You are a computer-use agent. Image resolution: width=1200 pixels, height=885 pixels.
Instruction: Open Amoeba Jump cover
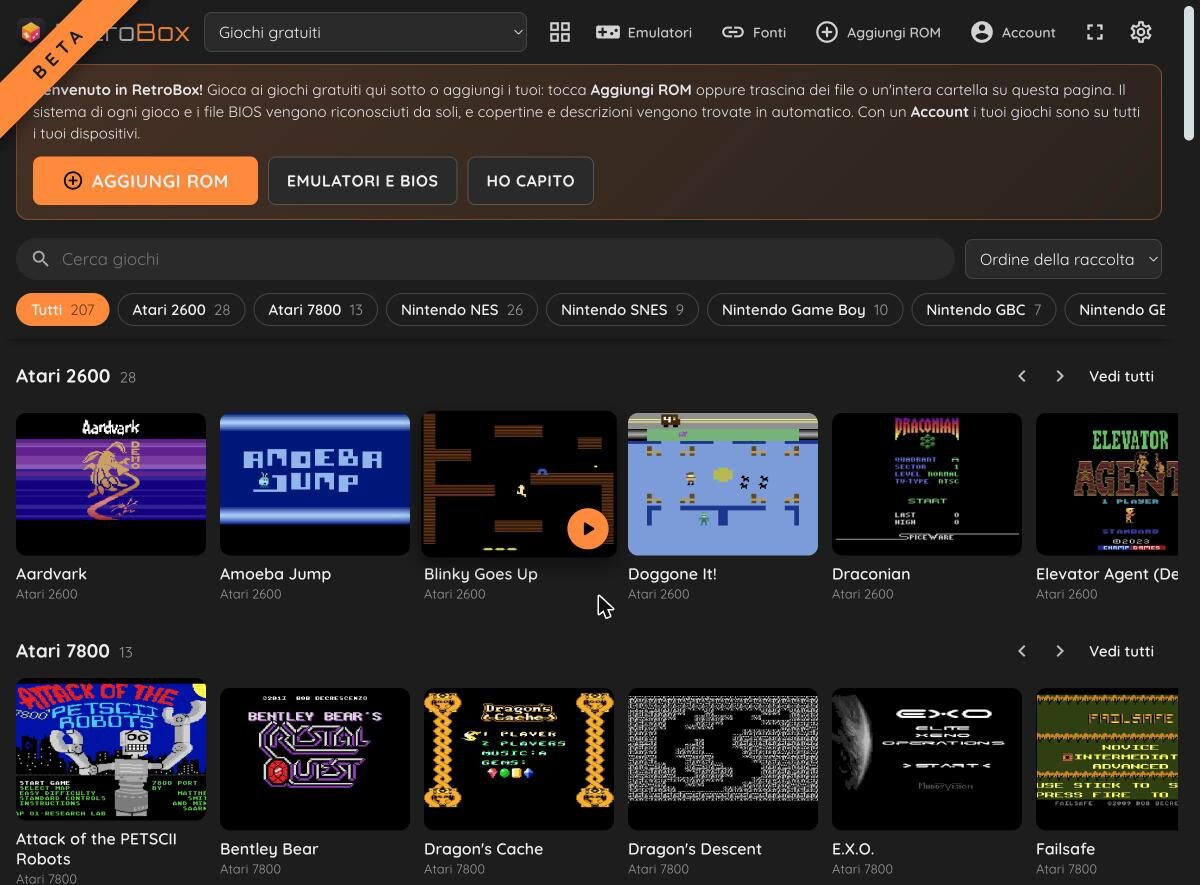(315, 484)
